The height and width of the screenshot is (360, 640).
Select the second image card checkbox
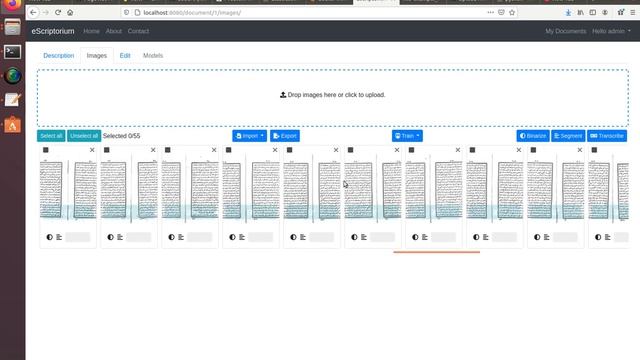click(107, 150)
